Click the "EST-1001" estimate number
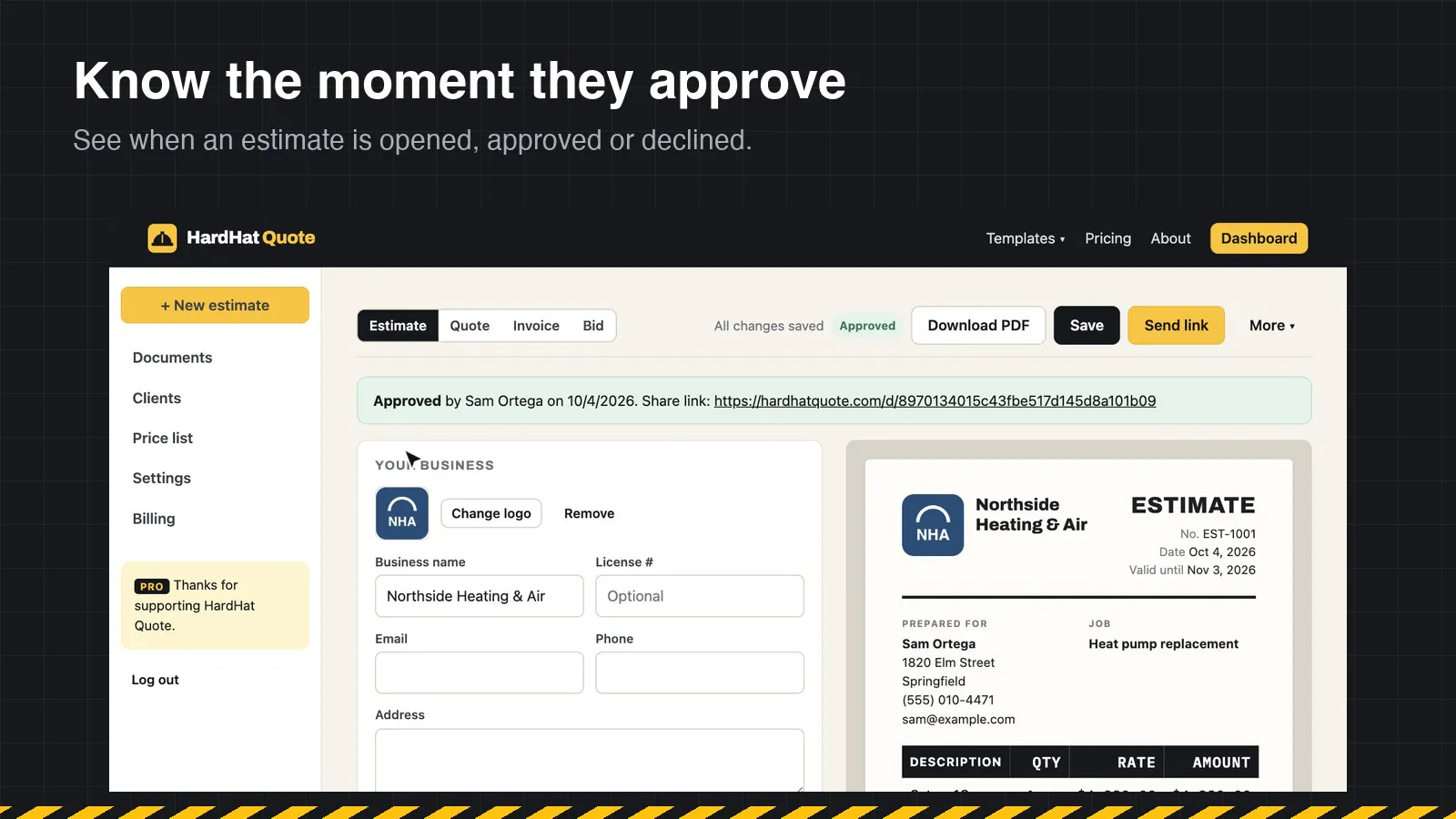 click(x=1229, y=534)
